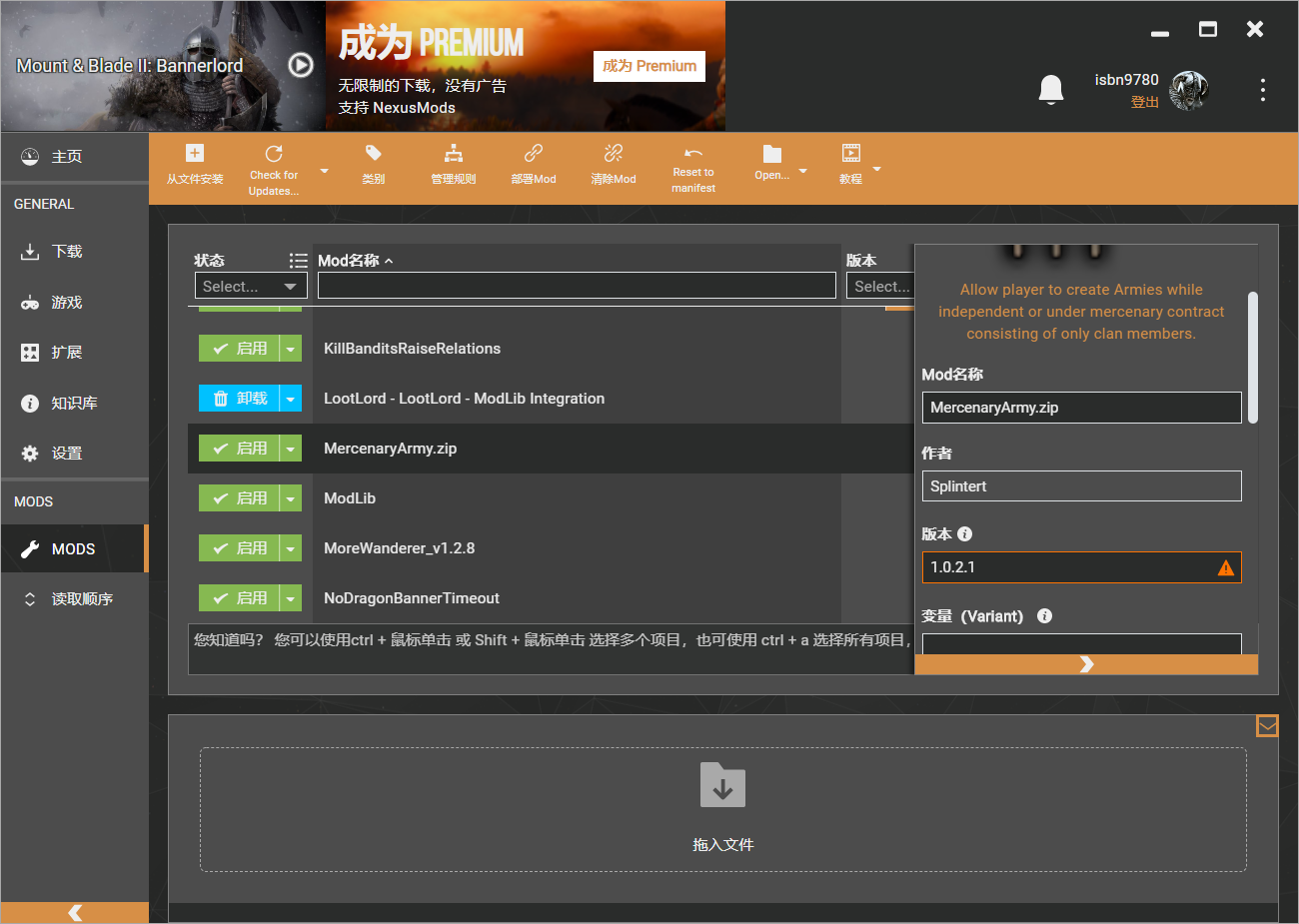The height and width of the screenshot is (924, 1299).
Task: Click the 变量 (Variant) input field
Action: click(x=1081, y=643)
